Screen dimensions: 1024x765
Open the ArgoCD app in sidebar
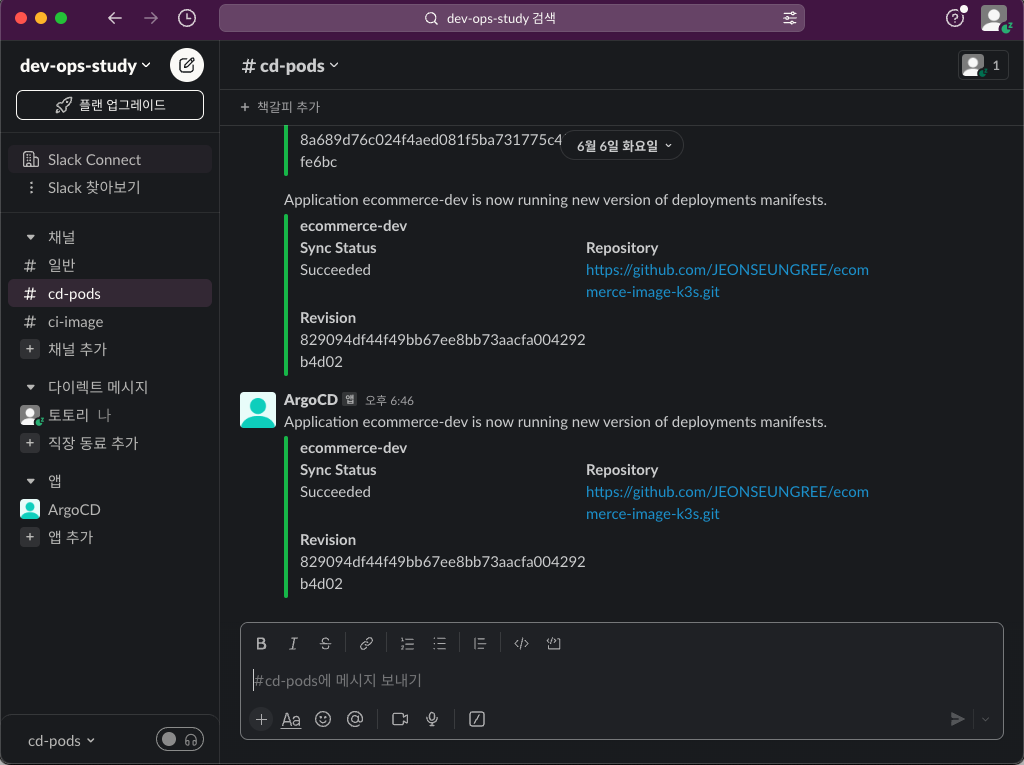(x=110, y=510)
